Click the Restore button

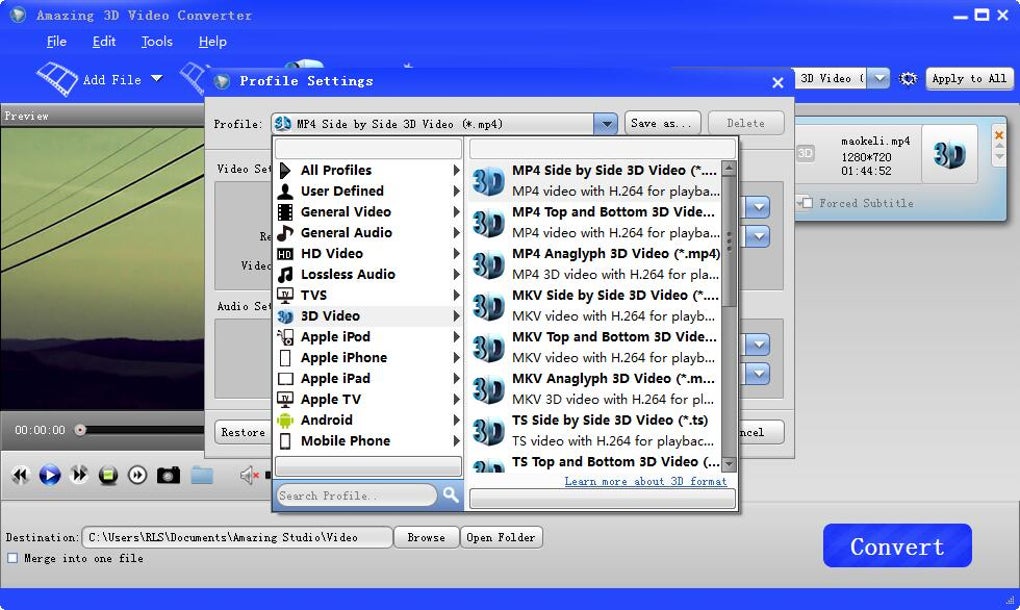point(243,432)
